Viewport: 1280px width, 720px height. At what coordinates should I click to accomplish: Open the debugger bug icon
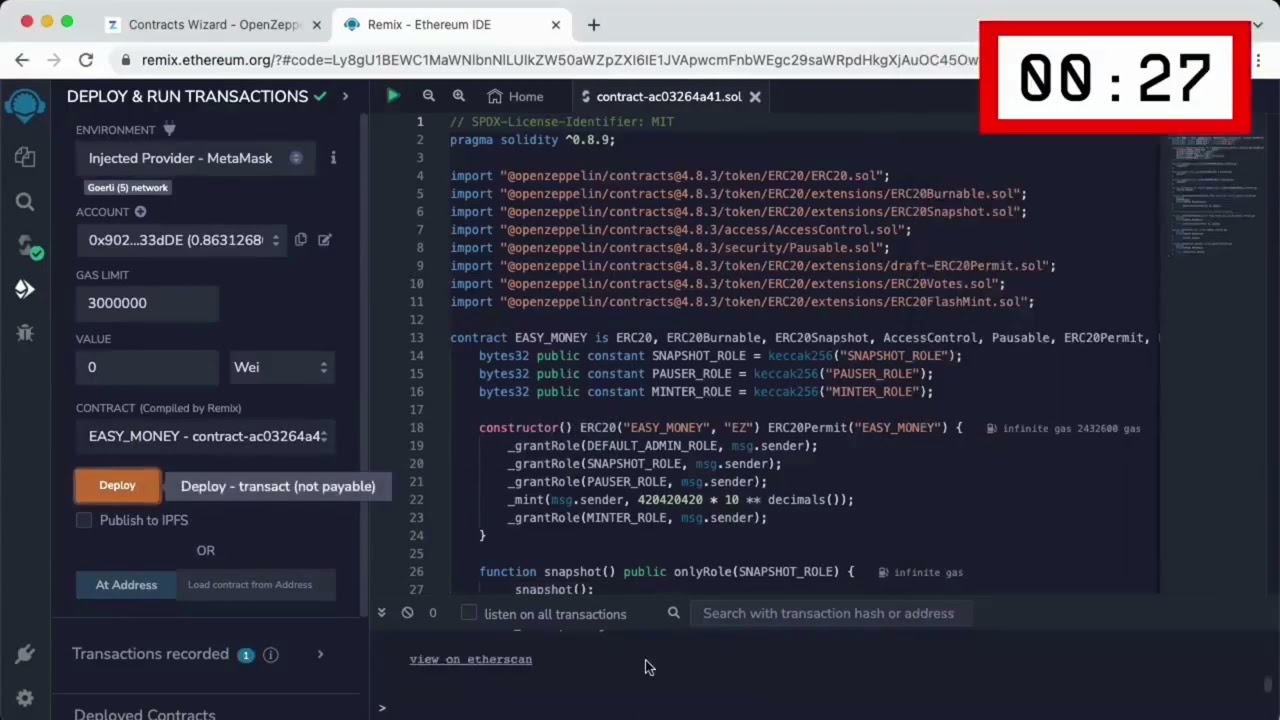tap(25, 333)
